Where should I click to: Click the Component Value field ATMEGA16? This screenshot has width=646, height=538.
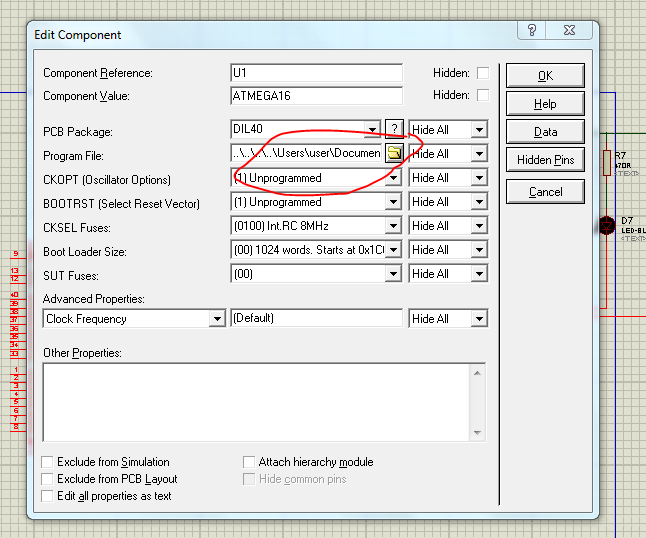pos(316,96)
